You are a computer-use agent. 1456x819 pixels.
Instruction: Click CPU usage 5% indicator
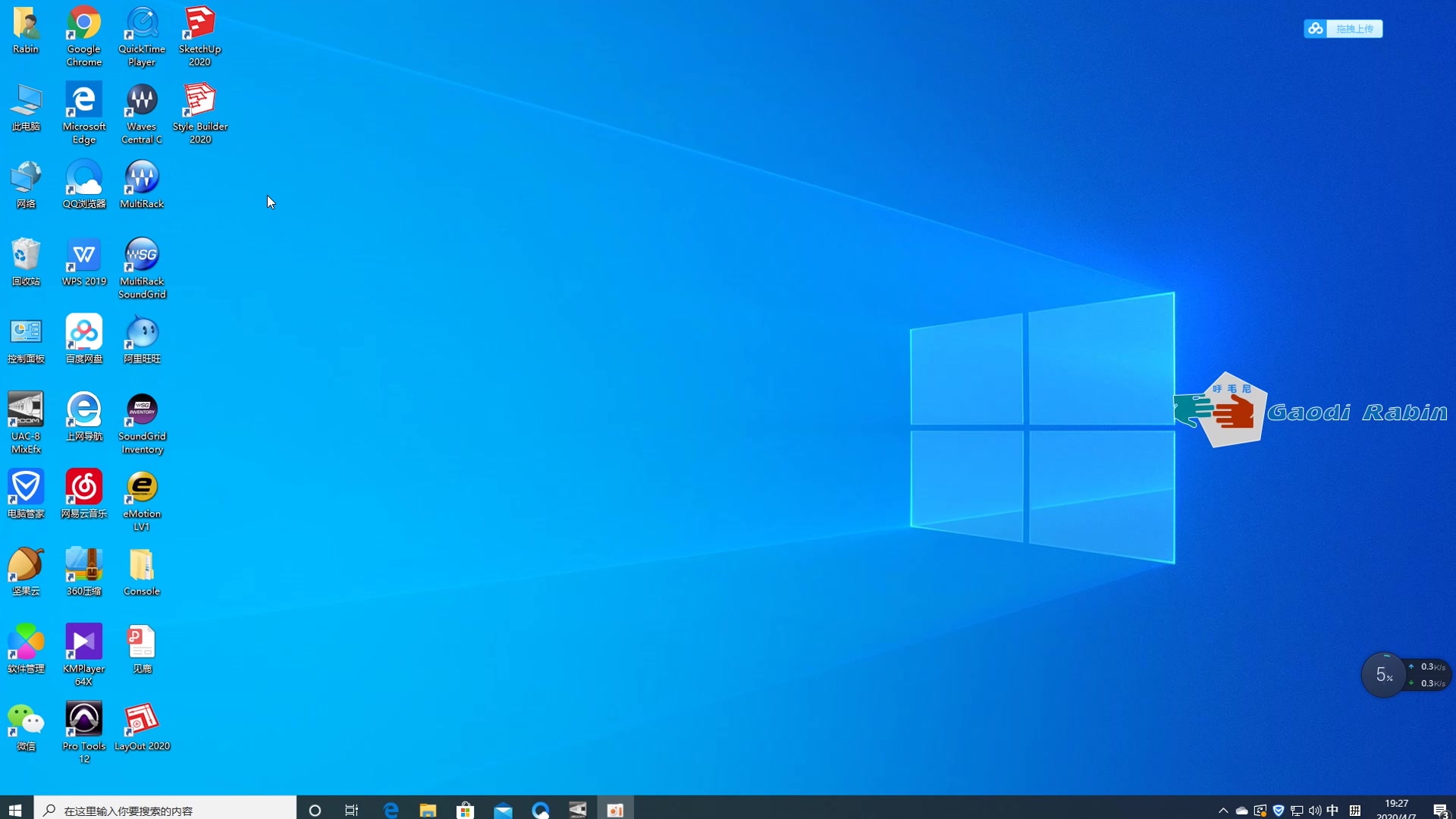(x=1382, y=675)
